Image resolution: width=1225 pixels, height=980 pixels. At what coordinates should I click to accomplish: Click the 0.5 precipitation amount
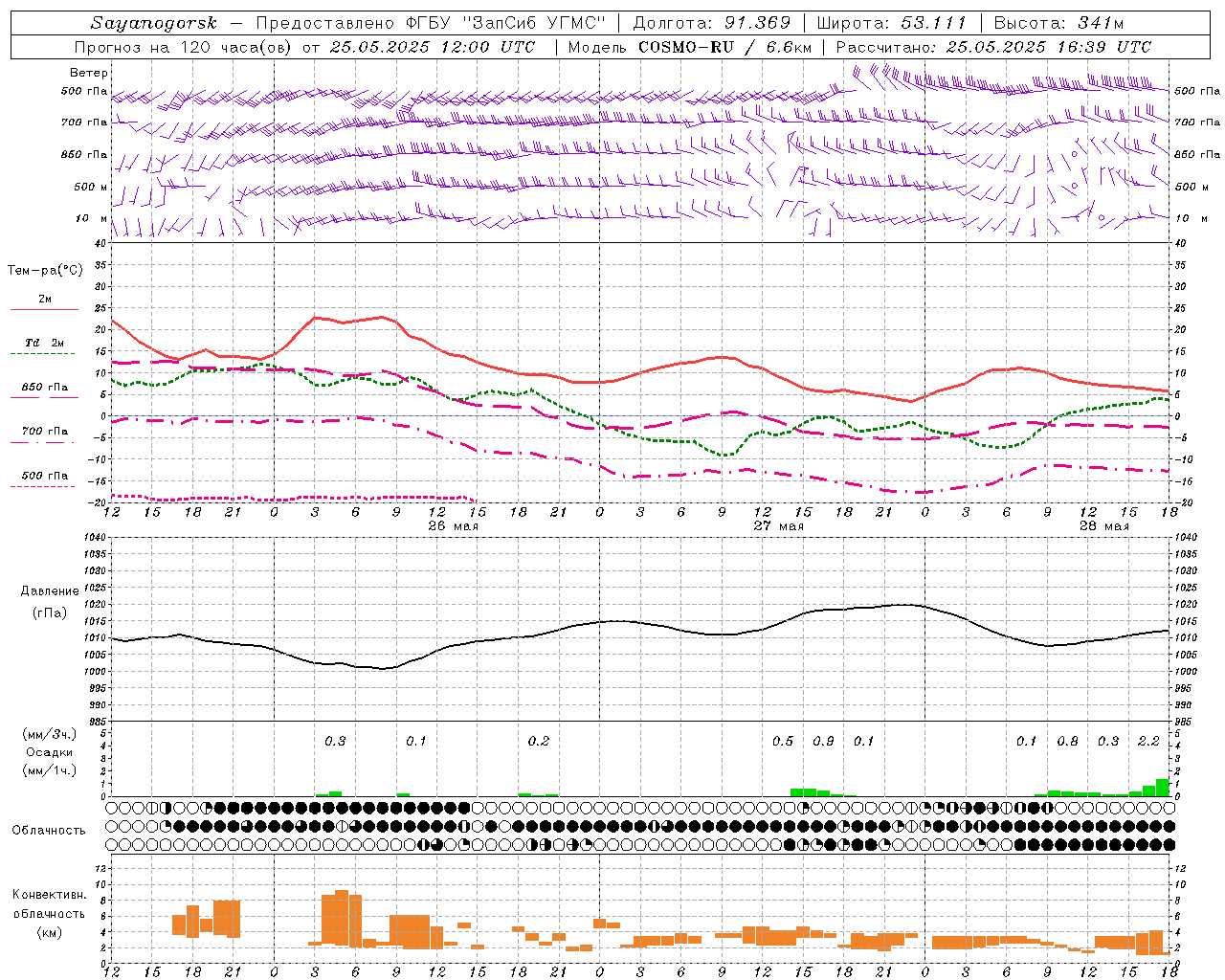tap(783, 742)
